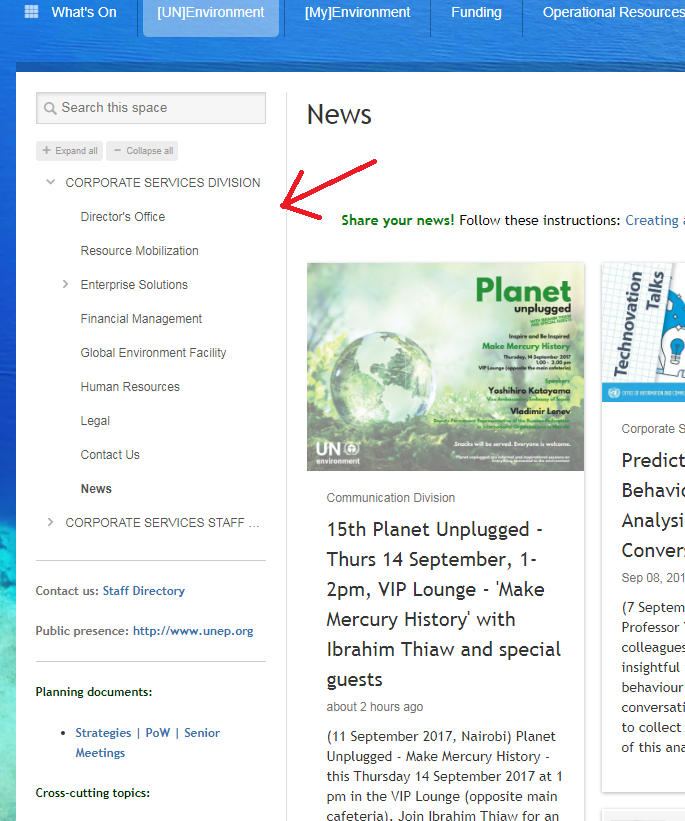The image size is (685, 821).
Task: Open the Predict Behavior article title
Action: [x=653, y=505]
